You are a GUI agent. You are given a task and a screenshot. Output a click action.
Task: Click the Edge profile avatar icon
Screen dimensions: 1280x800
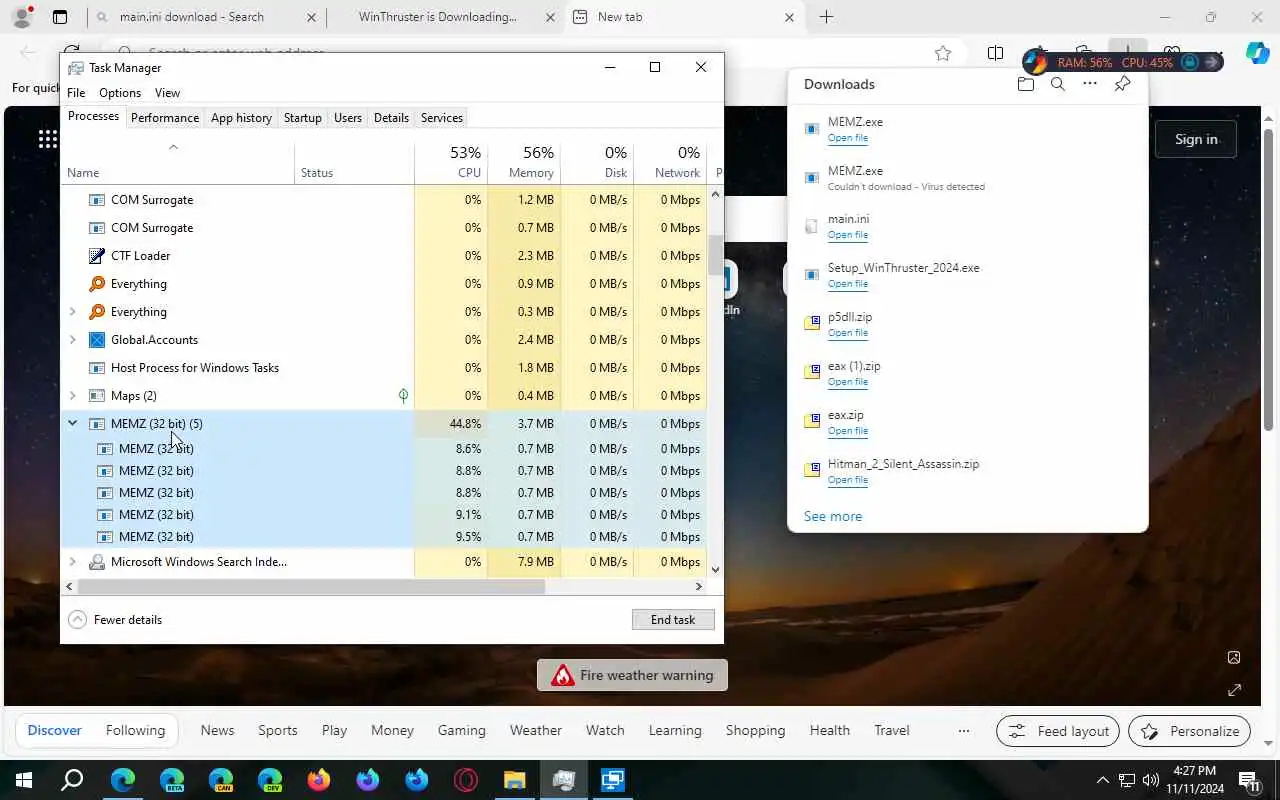[x=22, y=17]
